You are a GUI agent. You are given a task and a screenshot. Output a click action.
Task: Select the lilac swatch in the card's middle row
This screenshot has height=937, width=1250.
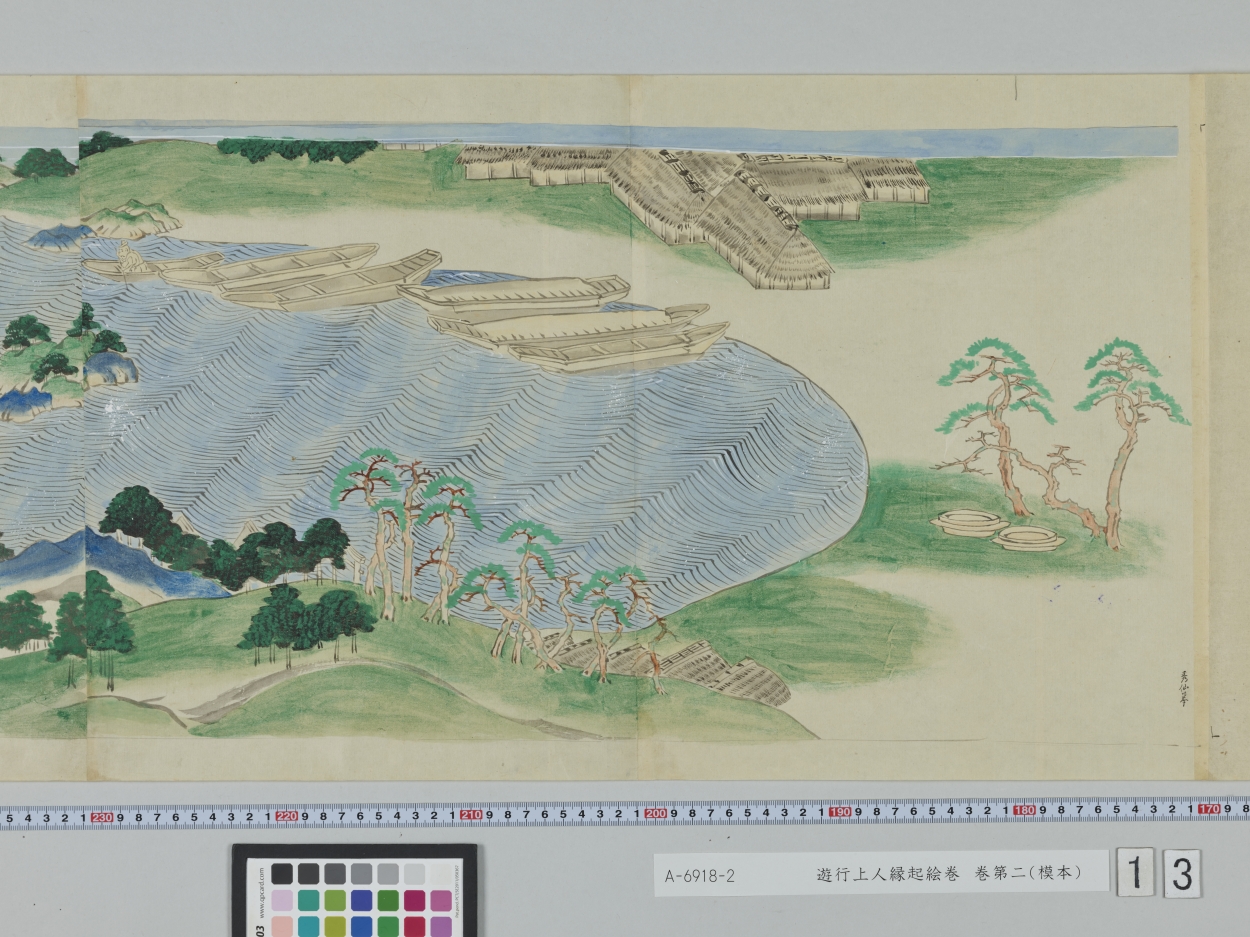pyautogui.click(x=281, y=900)
